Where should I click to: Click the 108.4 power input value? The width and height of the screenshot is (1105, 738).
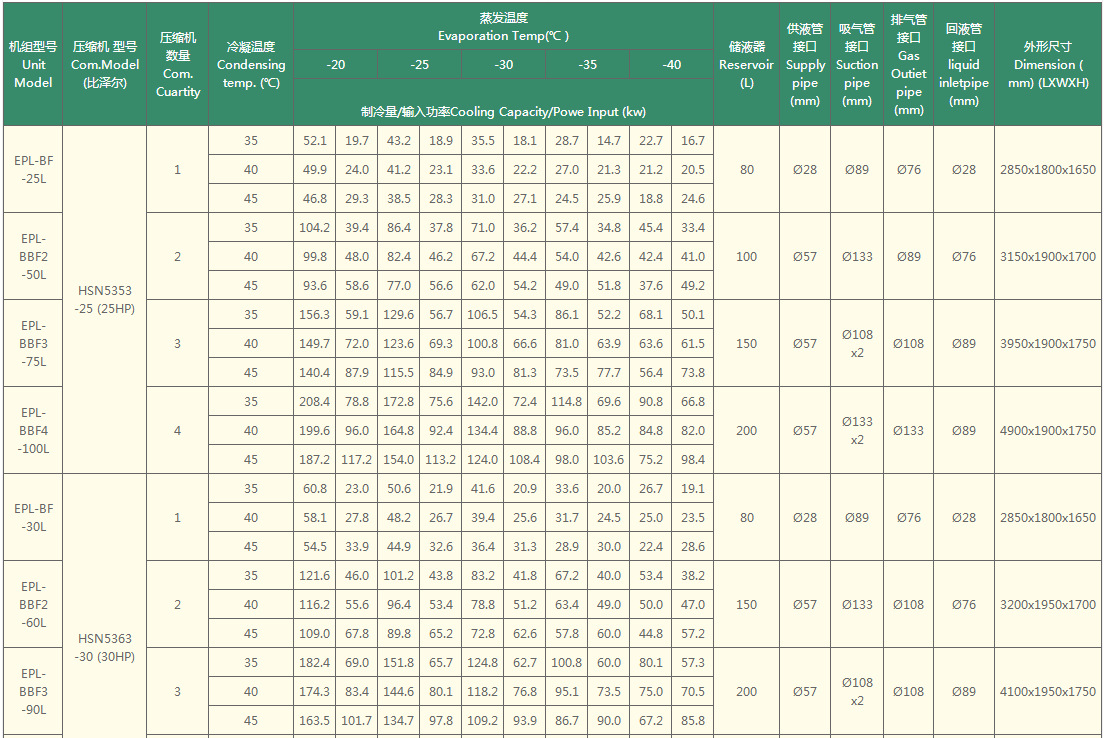click(524, 460)
